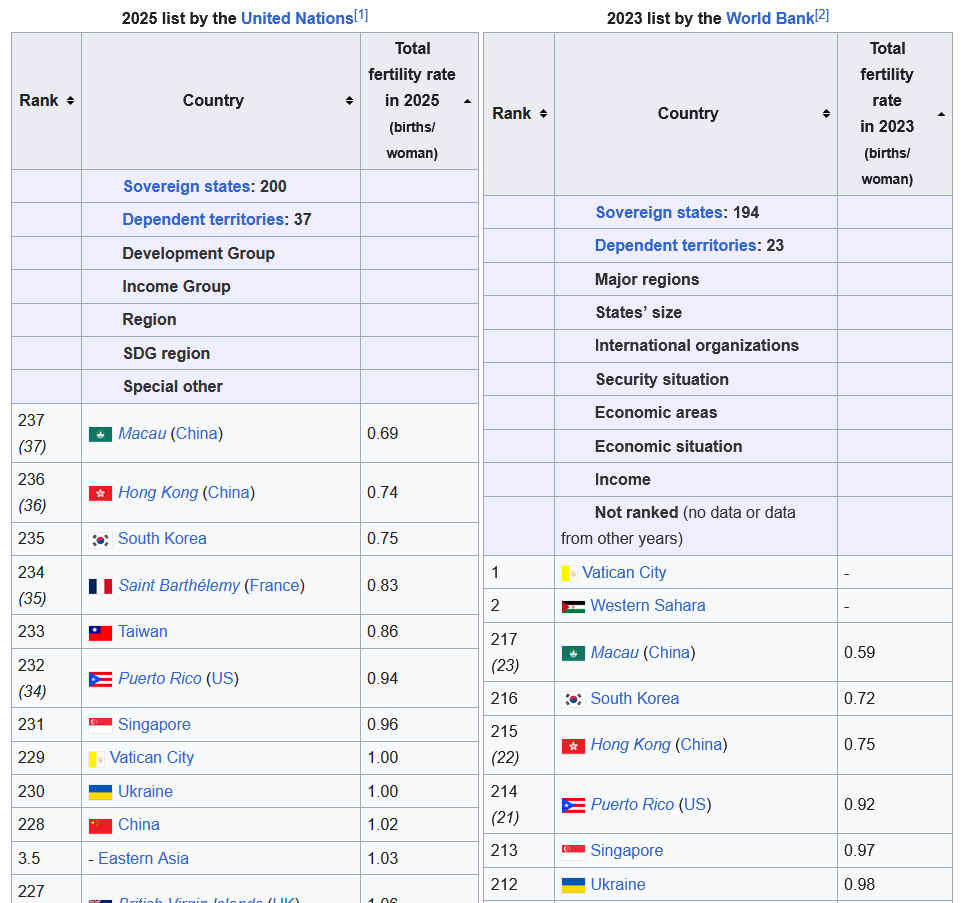Open Sovereign states link in UN table
Image resolution: width=973 pixels, height=903 pixels.
pyautogui.click(x=186, y=186)
